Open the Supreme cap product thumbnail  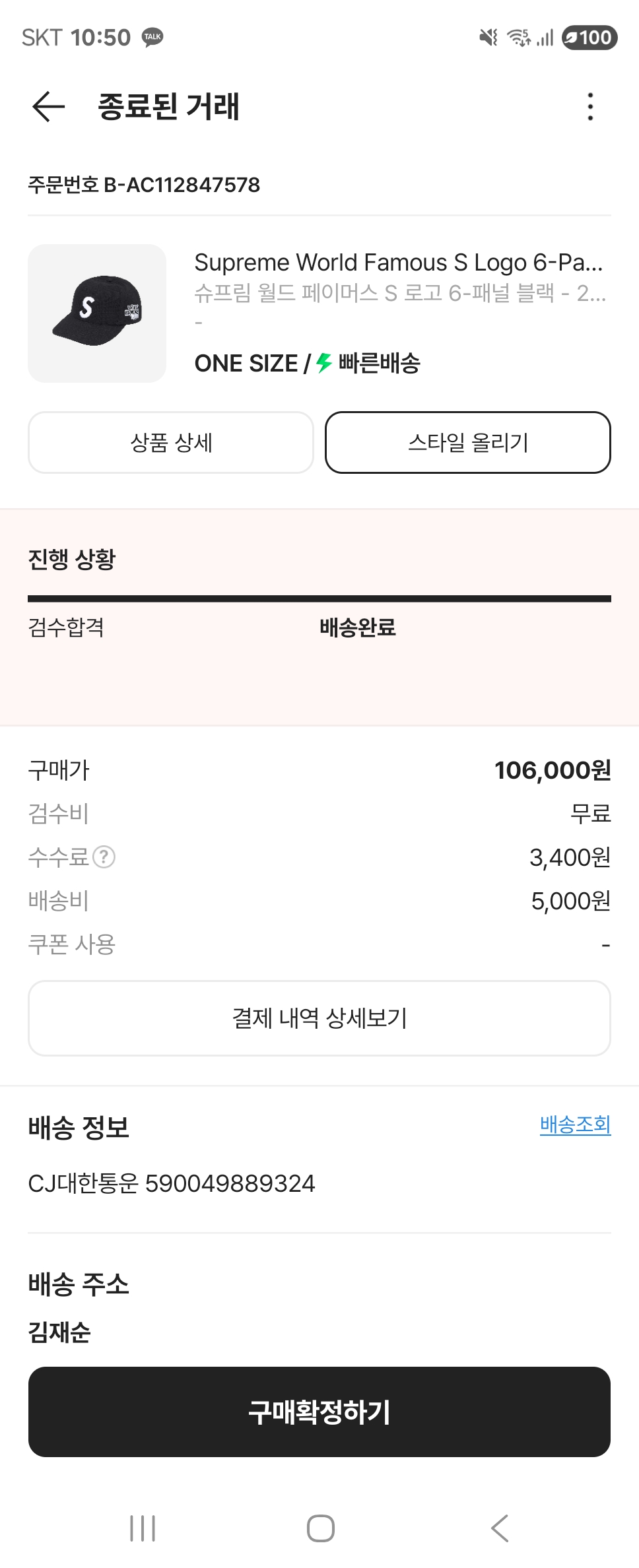(x=97, y=313)
